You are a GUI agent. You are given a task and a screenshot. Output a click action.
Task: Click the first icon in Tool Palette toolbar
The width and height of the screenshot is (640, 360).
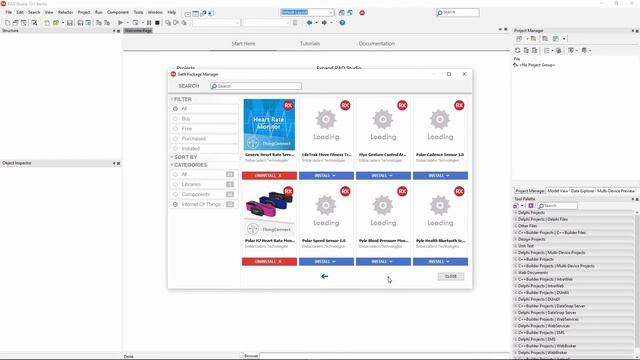tap(516, 206)
